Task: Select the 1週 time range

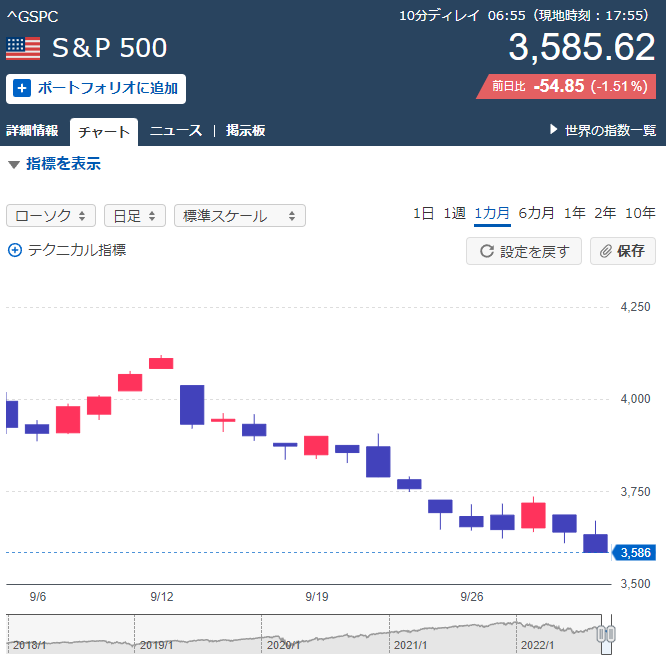Action: click(x=454, y=213)
